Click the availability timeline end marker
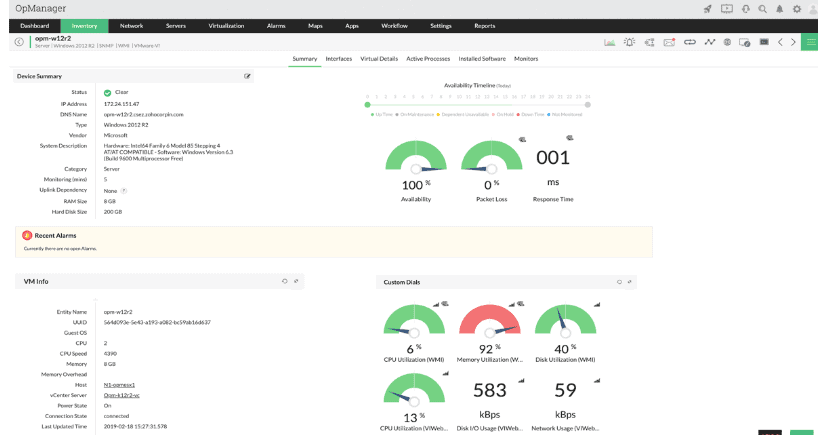Screen dimensions: 818x435 (587, 105)
